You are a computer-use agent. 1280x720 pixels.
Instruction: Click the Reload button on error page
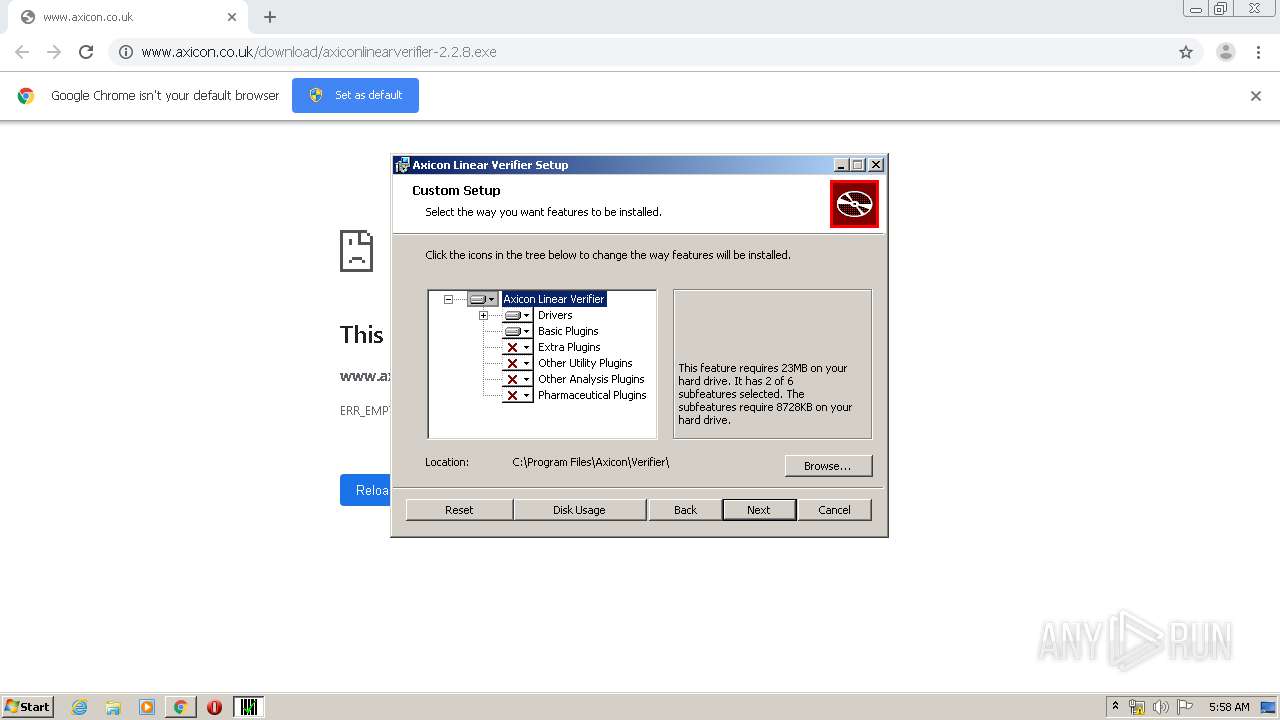tap(365, 490)
